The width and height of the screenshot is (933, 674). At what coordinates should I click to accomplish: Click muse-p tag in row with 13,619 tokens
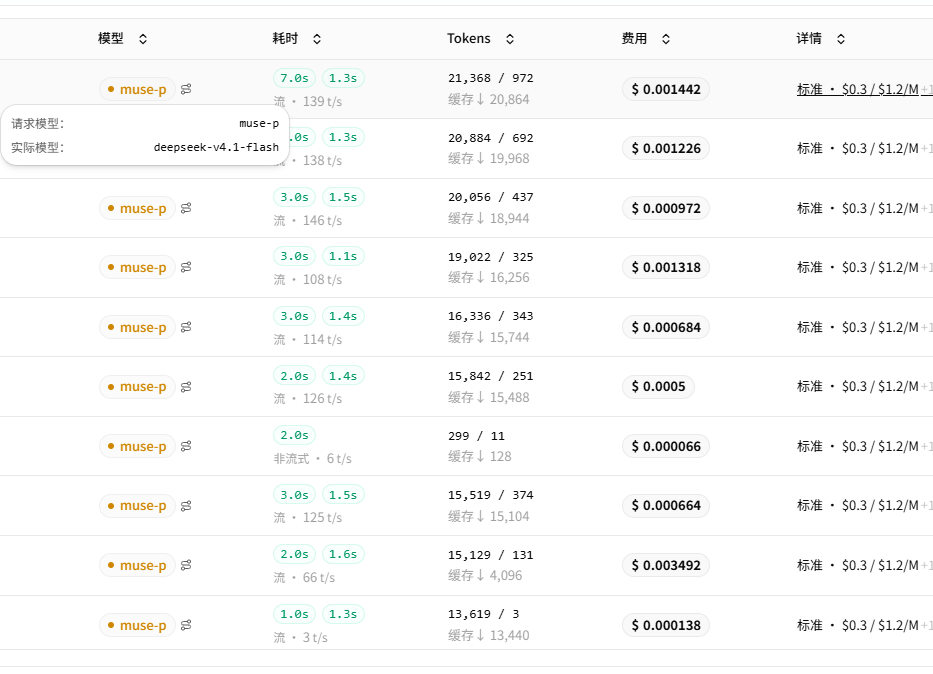point(137,625)
